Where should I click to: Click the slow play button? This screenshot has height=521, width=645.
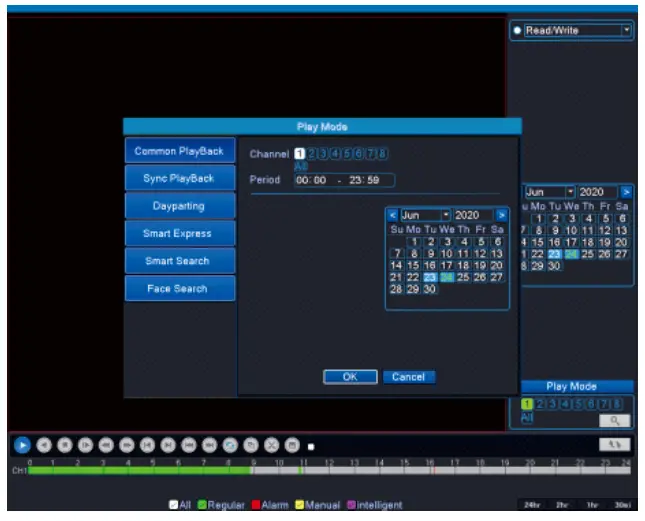pyautogui.click(x=86, y=445)
